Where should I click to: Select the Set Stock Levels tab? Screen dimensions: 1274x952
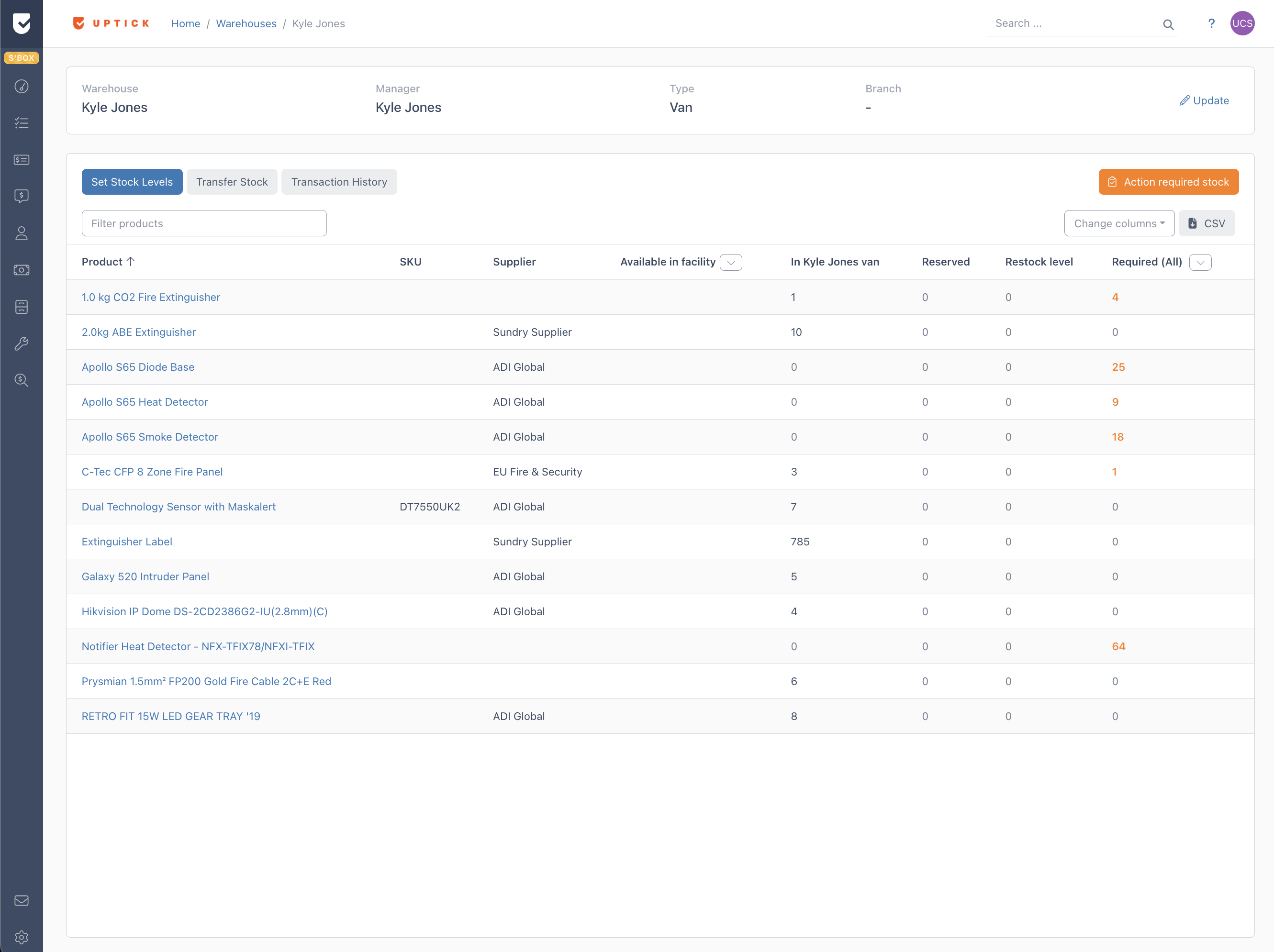tap(132, 182)
